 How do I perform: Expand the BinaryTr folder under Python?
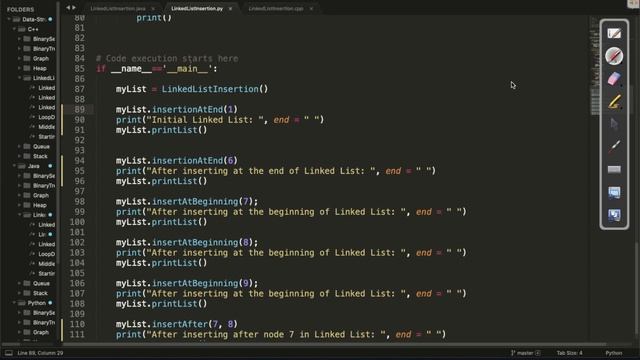(19, 322)
